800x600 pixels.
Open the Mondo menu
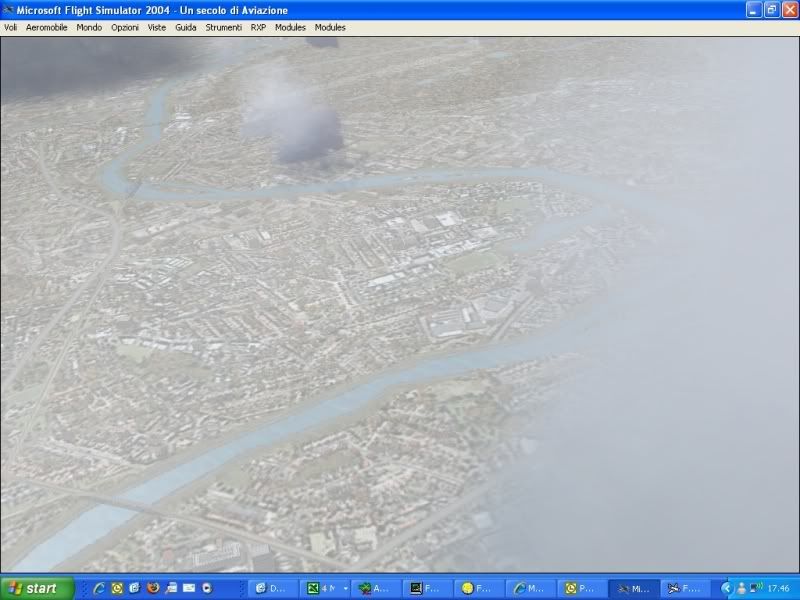click(x=89, y=28)
